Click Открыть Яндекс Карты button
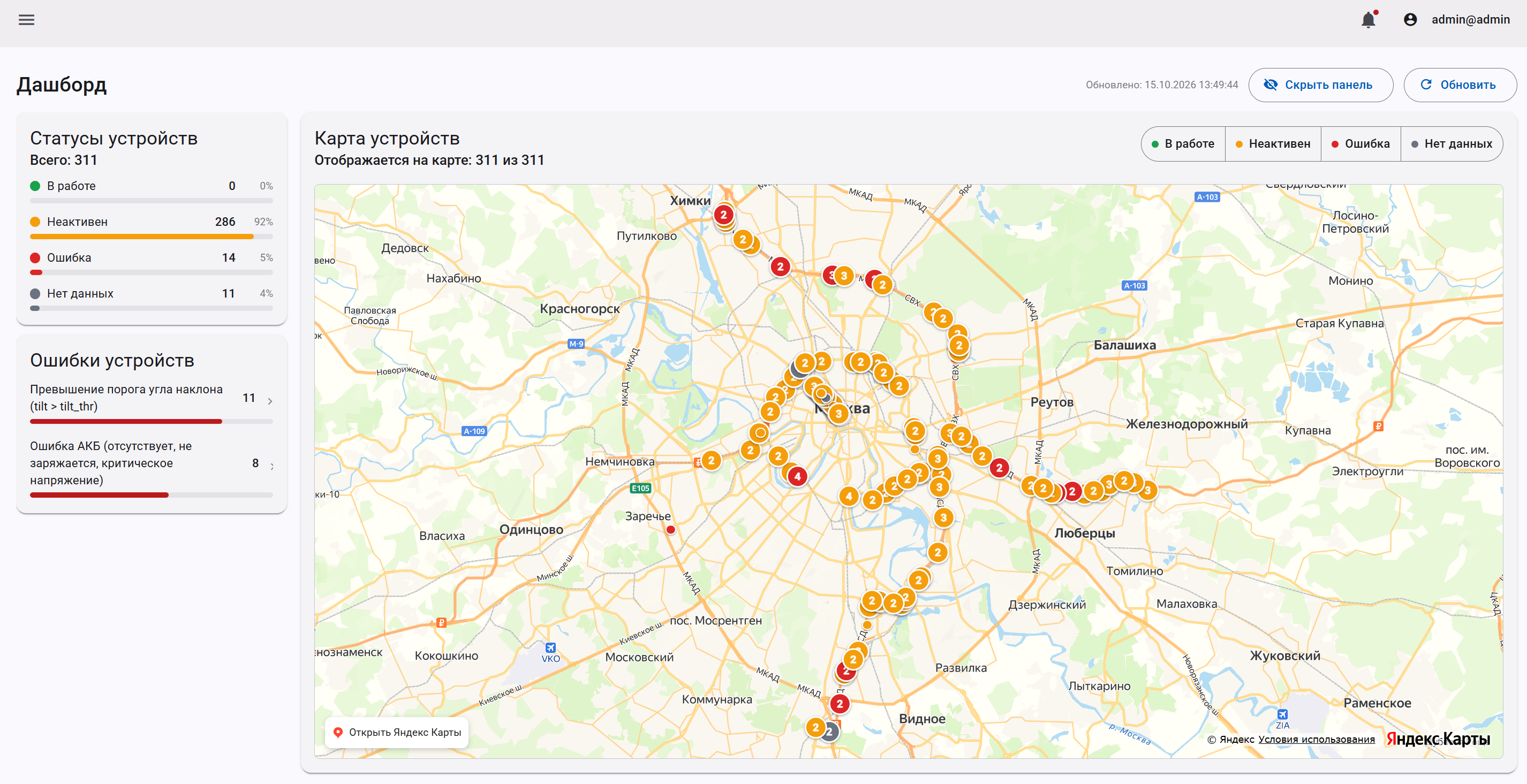Screen dimensions: 1527x784 397,733
